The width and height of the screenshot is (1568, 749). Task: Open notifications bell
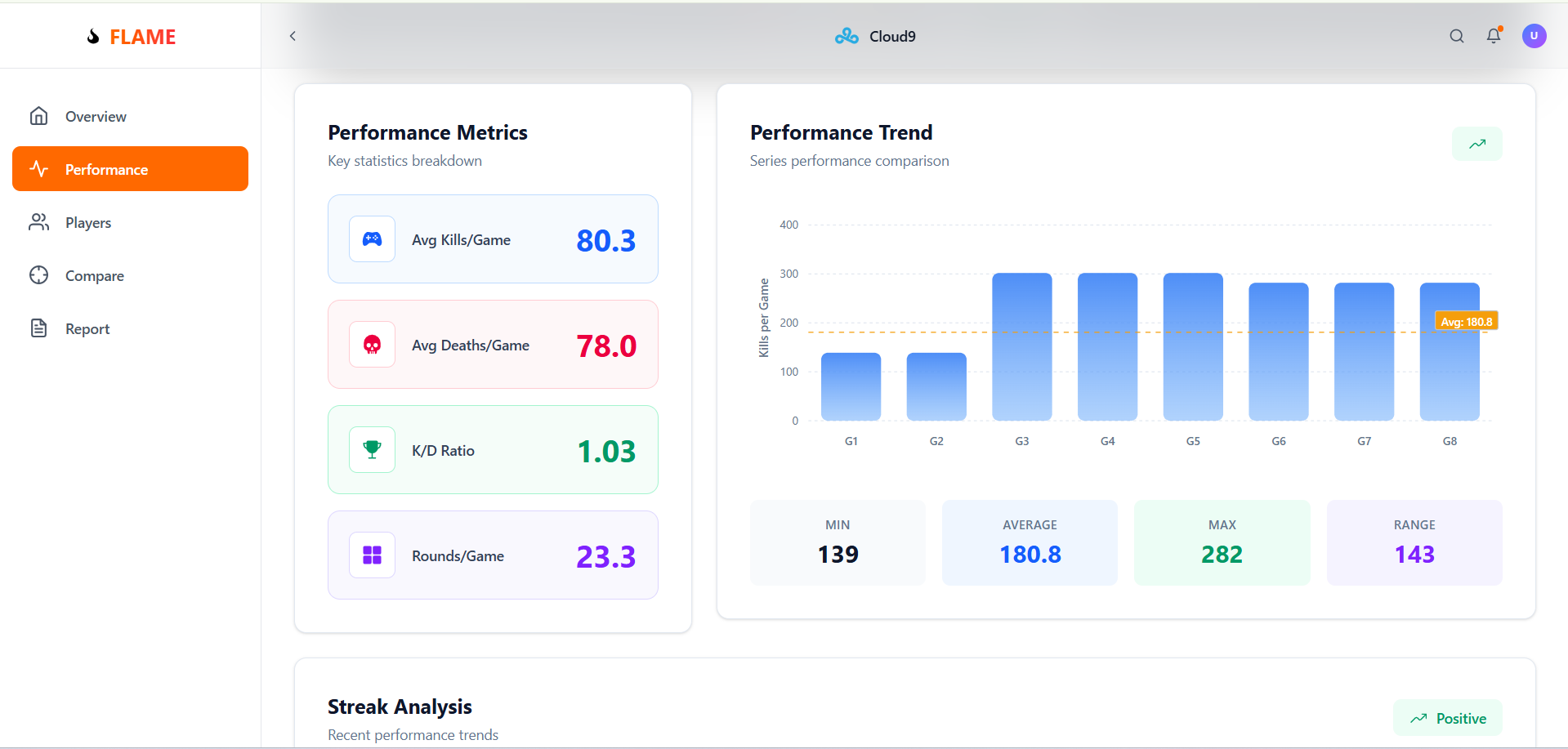pos(1494,36)
